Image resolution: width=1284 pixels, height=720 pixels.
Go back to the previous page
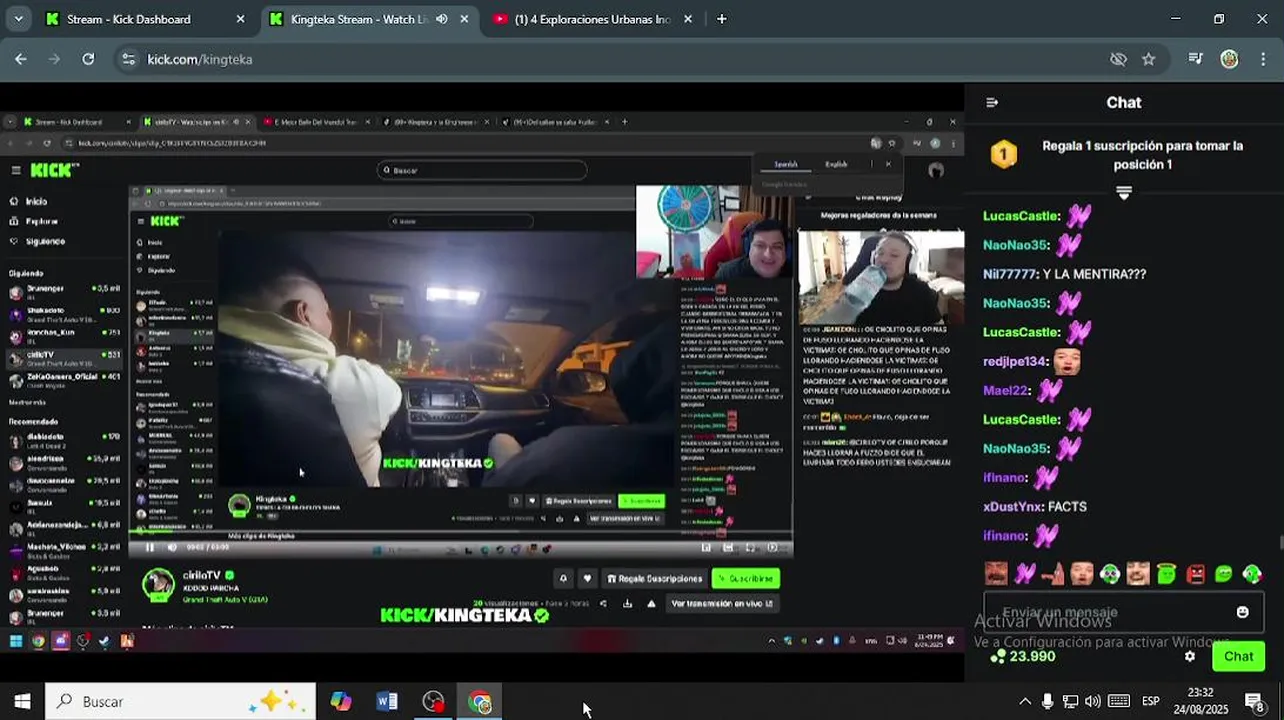coord(21,59)
